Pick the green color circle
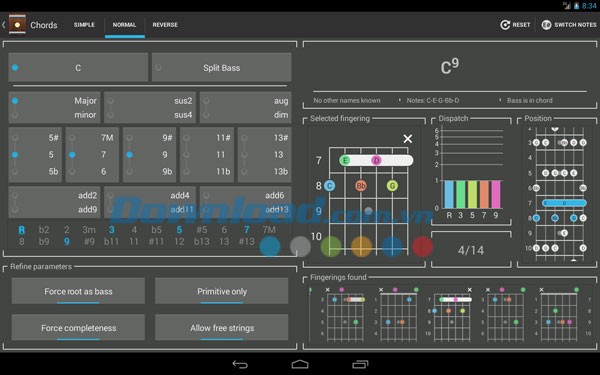600x375 pixels. point(331,246)
